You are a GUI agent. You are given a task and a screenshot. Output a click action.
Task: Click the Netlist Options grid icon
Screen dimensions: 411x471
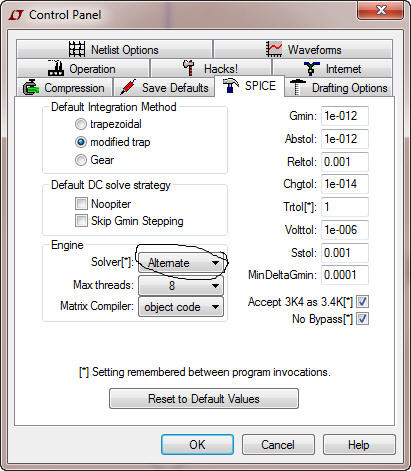click(x=77, y=49)
